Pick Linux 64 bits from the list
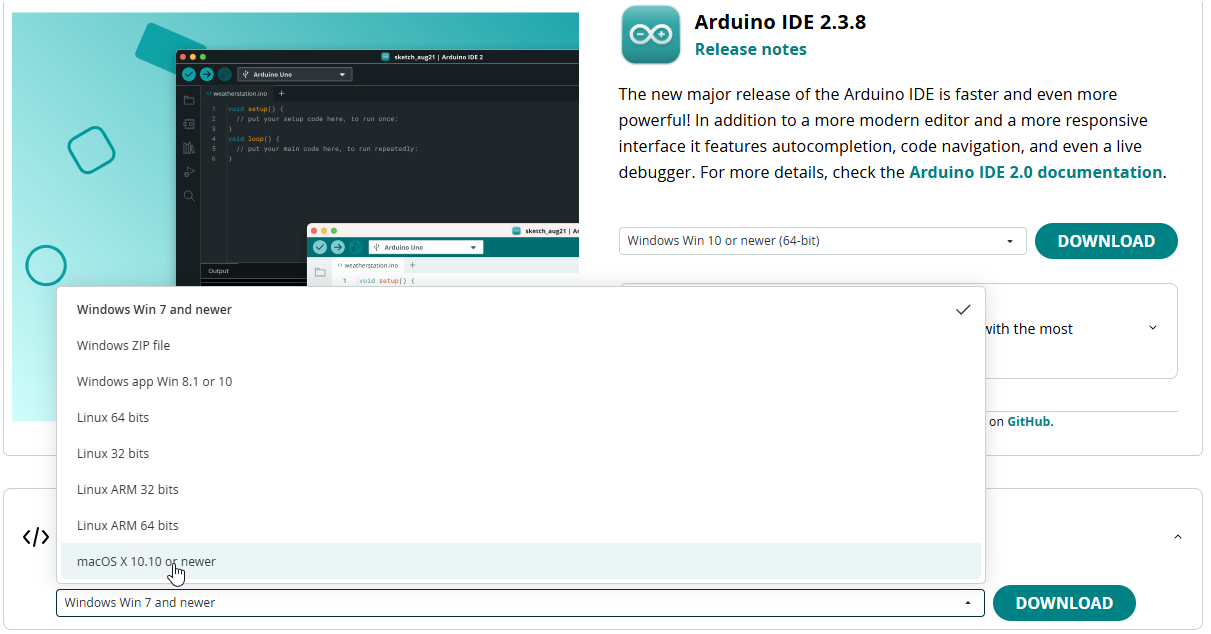Viewport: 1211px width, 634px height. [x=521, y=418]
